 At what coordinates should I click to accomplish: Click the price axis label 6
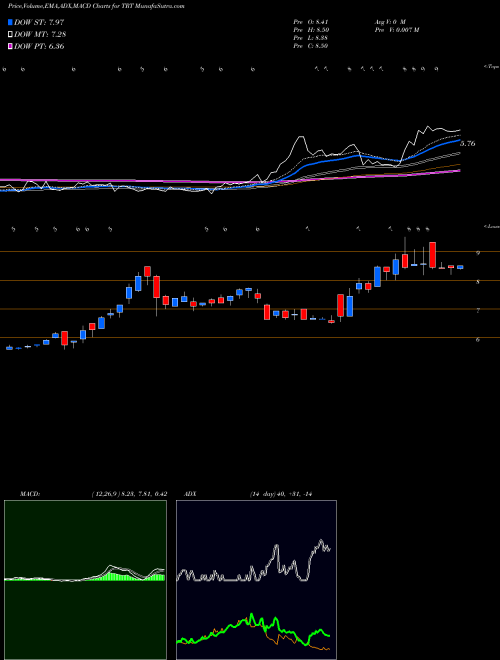[478, 339]
